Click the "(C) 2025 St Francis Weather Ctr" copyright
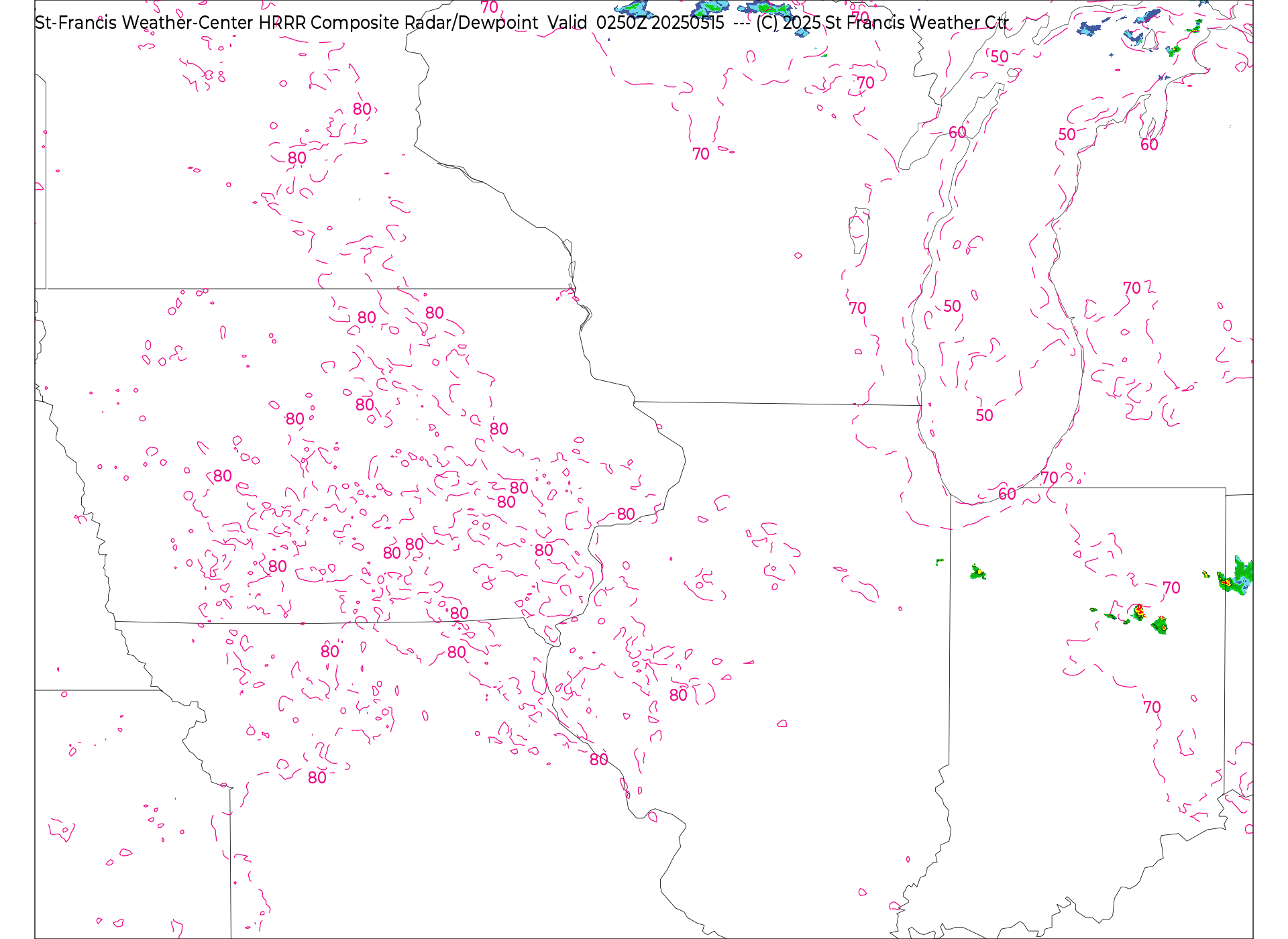 (882, 23)
